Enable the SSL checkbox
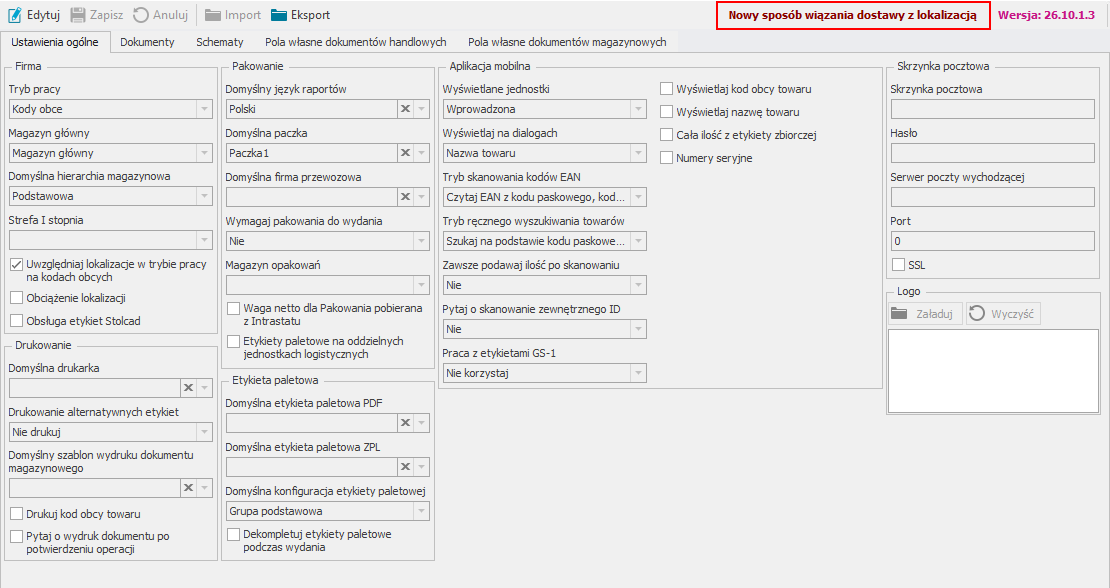Image resolution: width=1110 pixels, height=588 pixels. pos(898,265)
